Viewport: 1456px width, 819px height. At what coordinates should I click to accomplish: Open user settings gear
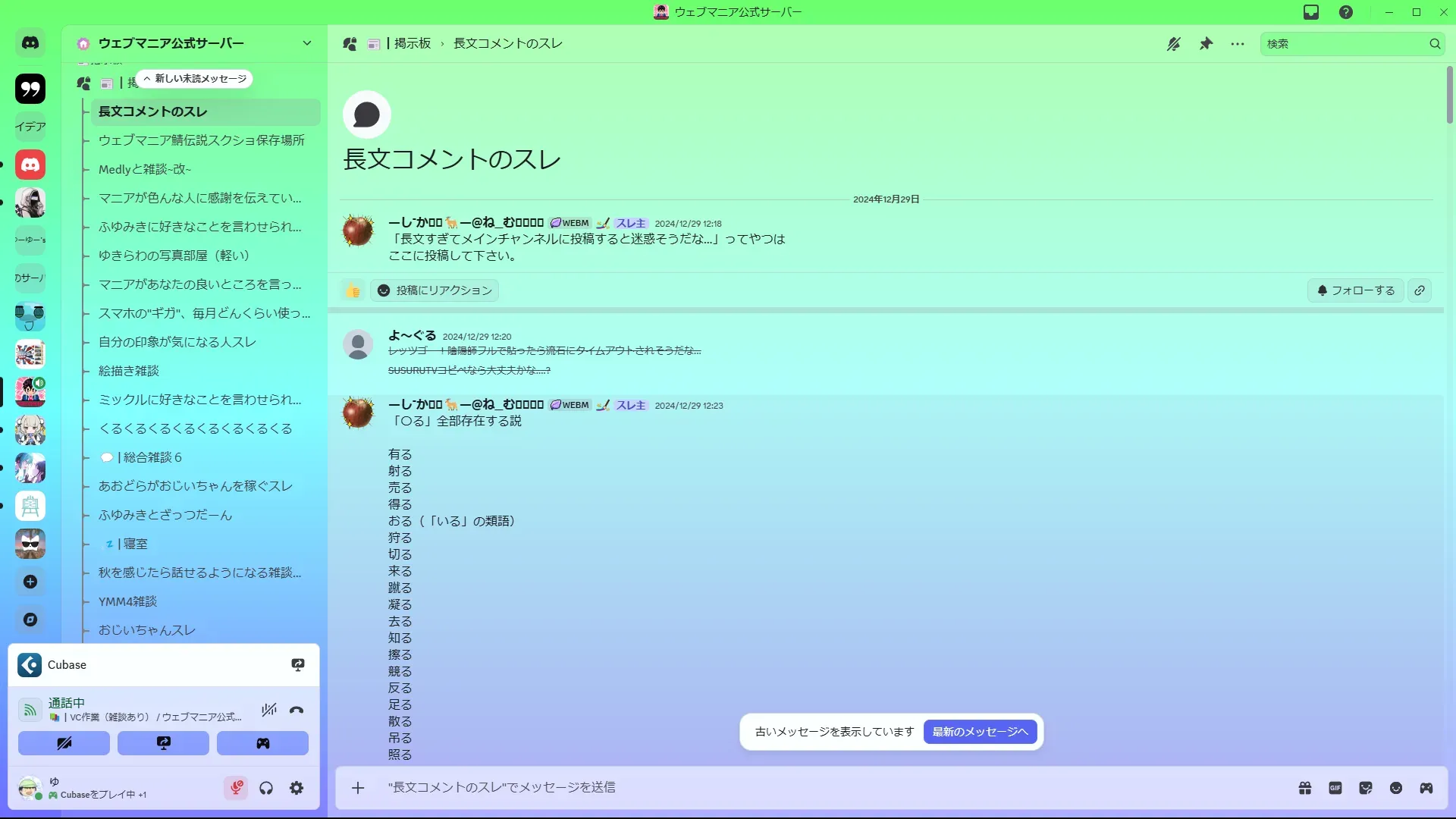tap(297, 788)
